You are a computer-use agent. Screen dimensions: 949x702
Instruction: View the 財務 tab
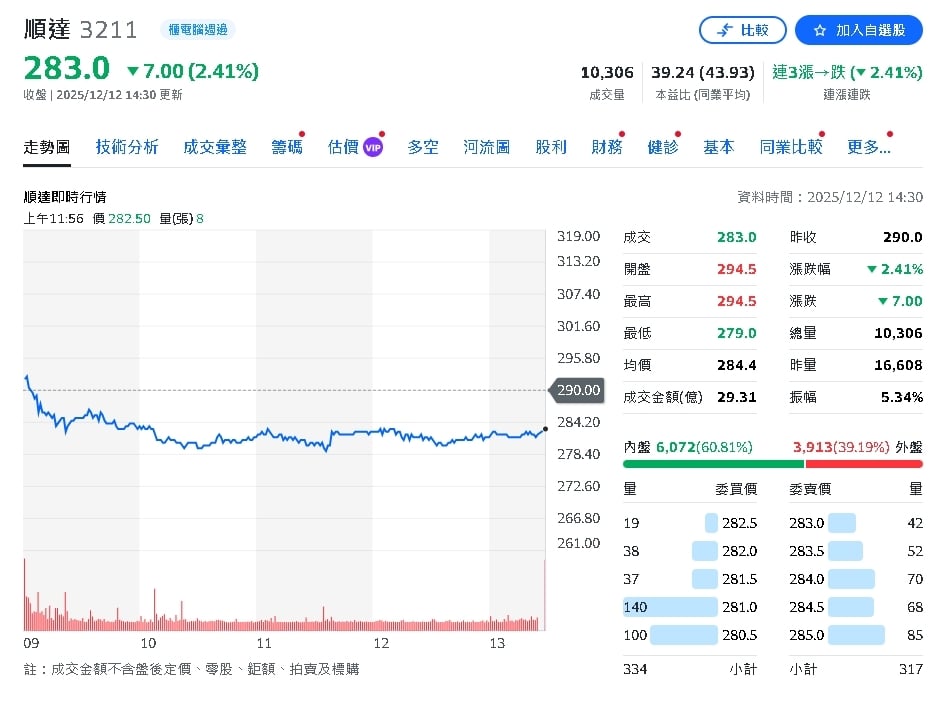(606, 146)
